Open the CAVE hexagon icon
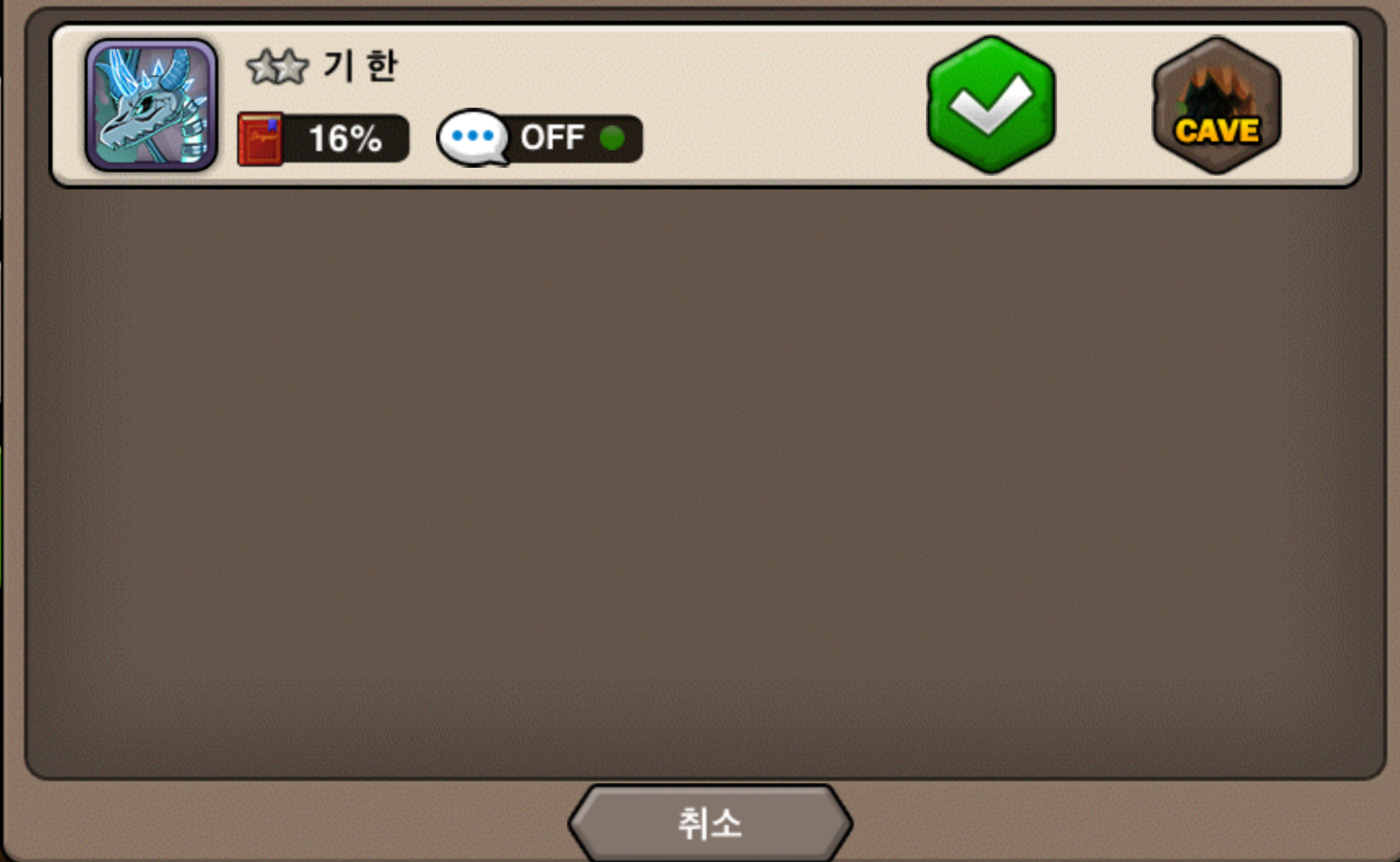 point(1217,105)
